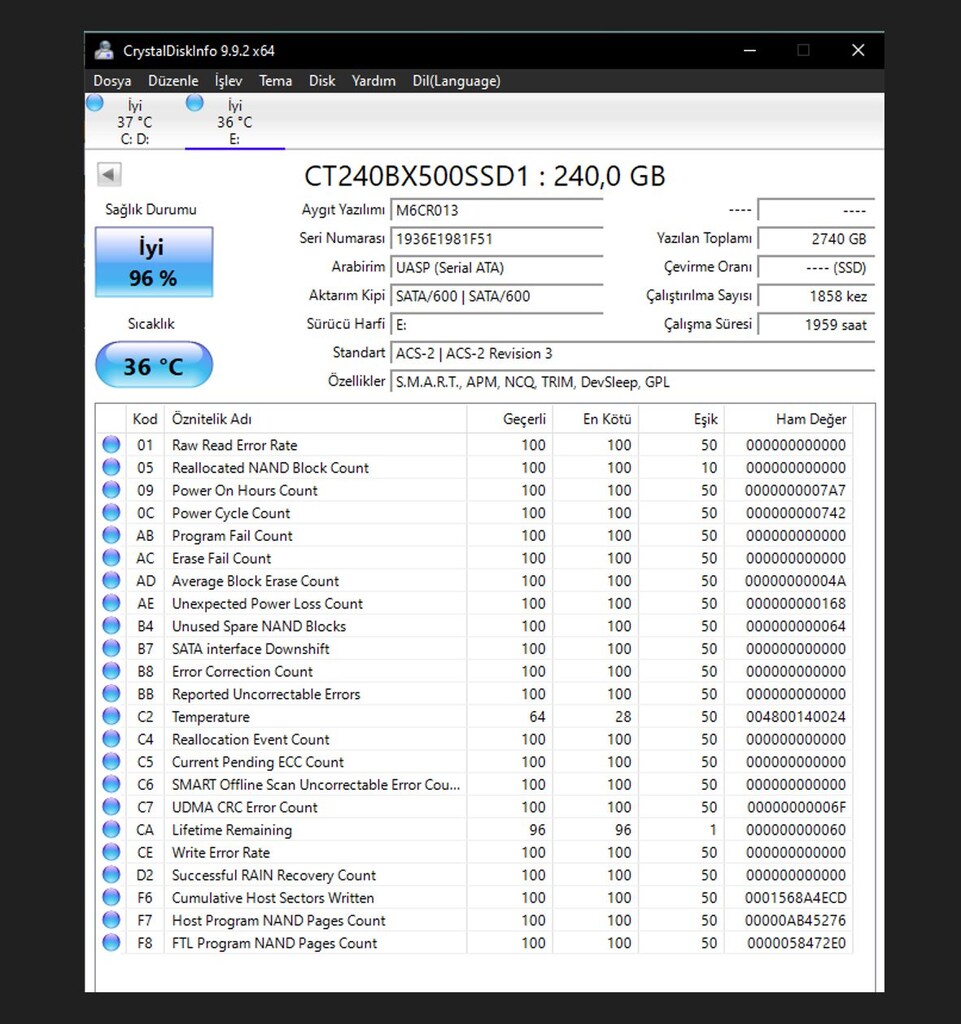
Task: Open the Dil(Language) menu
Action: pos(456,81)
